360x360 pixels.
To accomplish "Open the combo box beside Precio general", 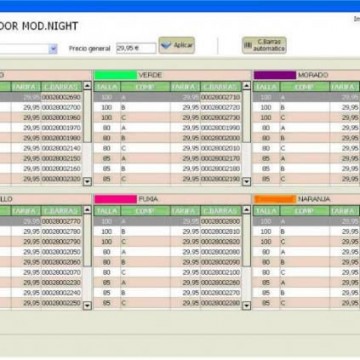I will (x=53, y=49).
